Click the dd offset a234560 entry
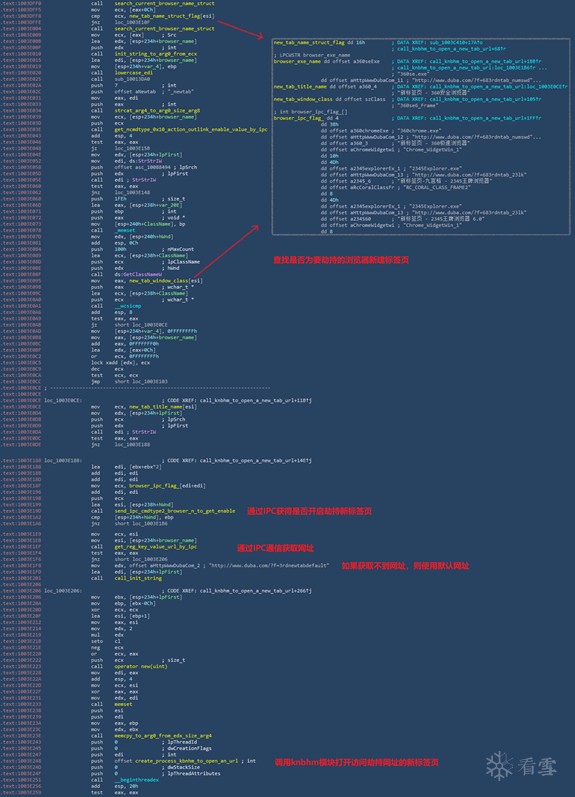Screen dimensions: 575x797 (403, 219)
